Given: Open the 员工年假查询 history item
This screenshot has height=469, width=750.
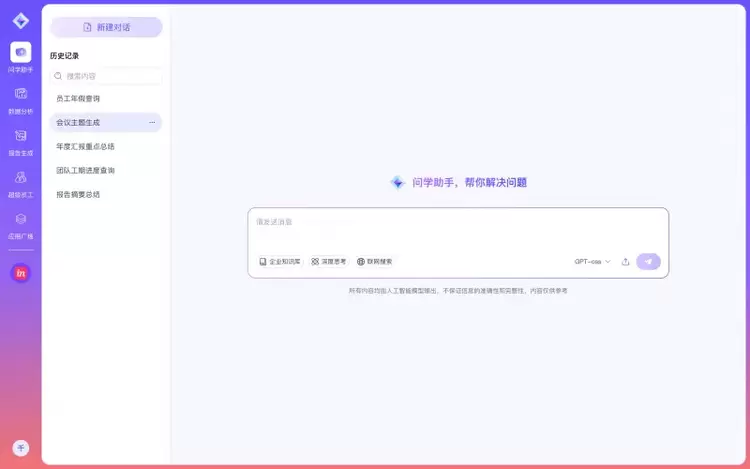Looking at the screenshot, I should tap(78, 99).
